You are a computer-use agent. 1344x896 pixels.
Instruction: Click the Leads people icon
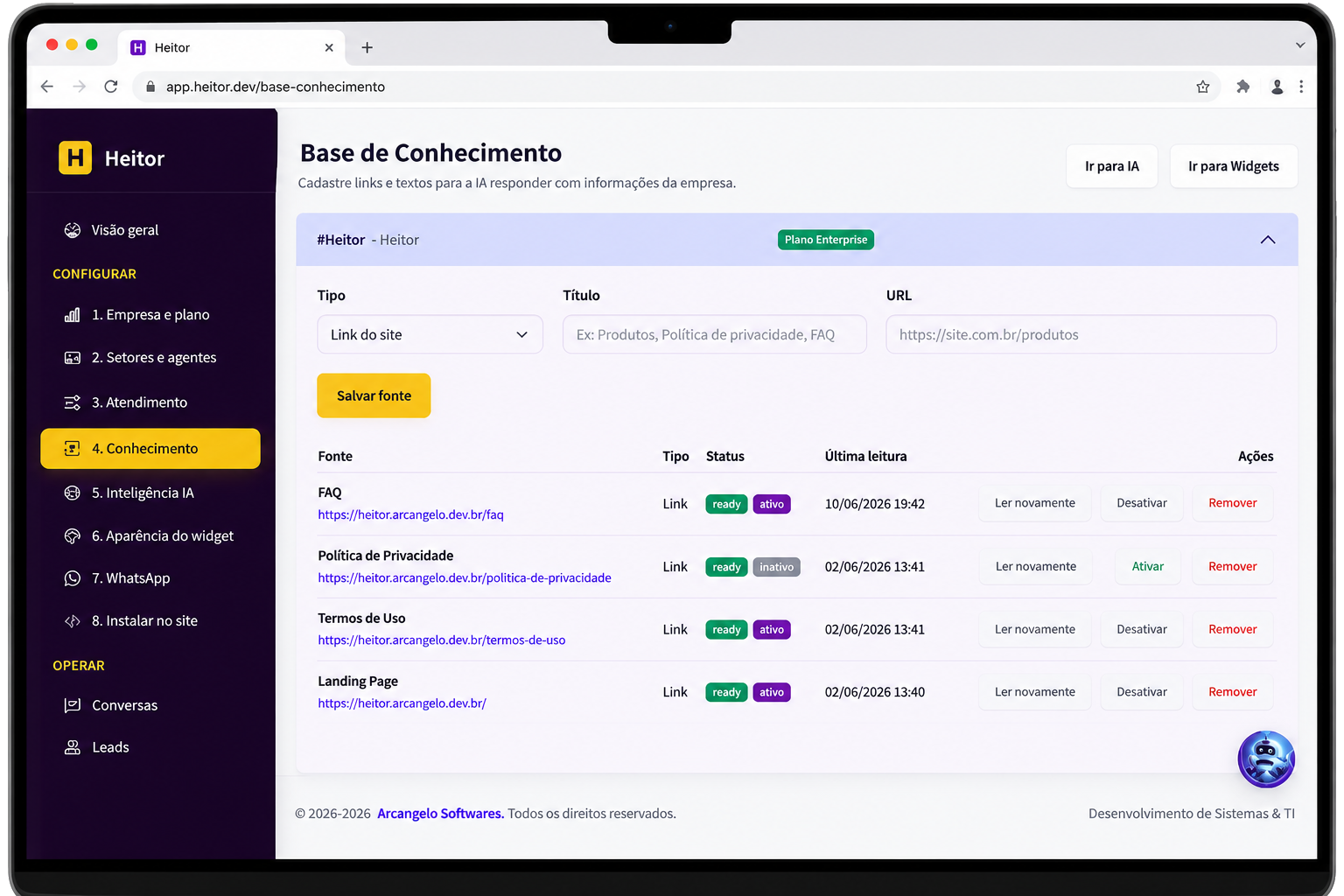(73, 747)
